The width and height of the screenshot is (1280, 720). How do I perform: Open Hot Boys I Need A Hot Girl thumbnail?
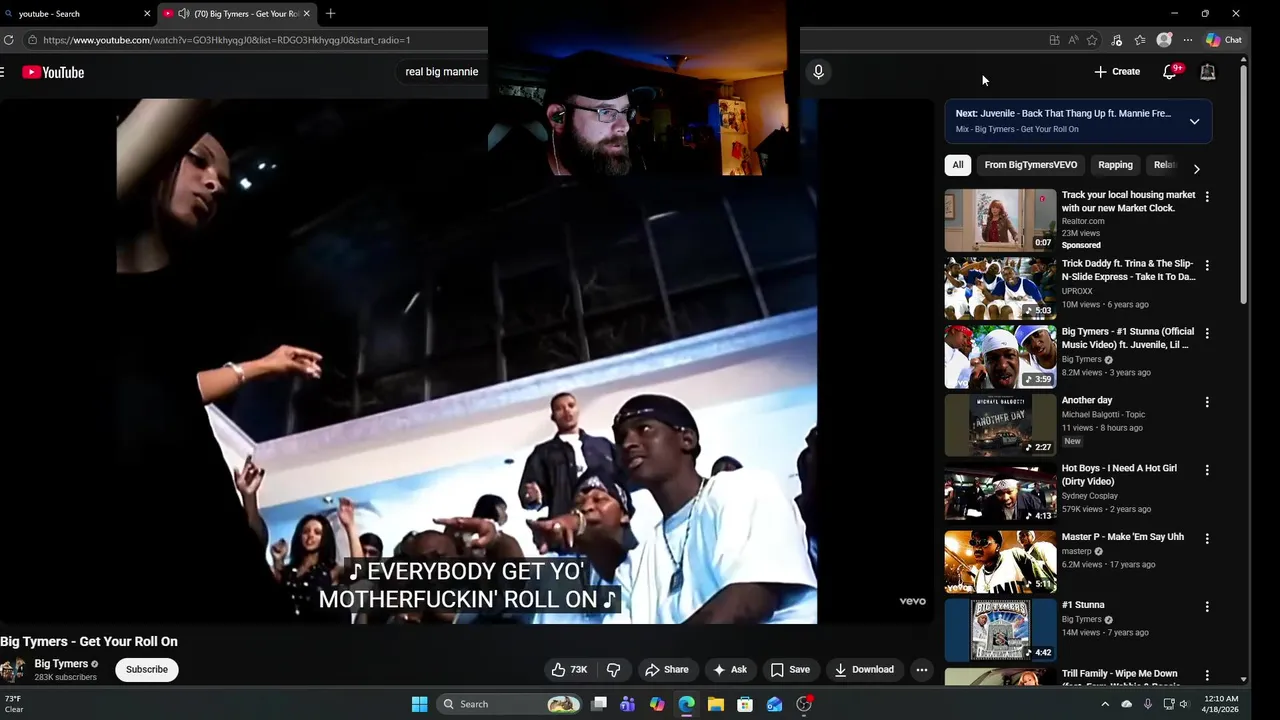click(x=1000, y=493)
